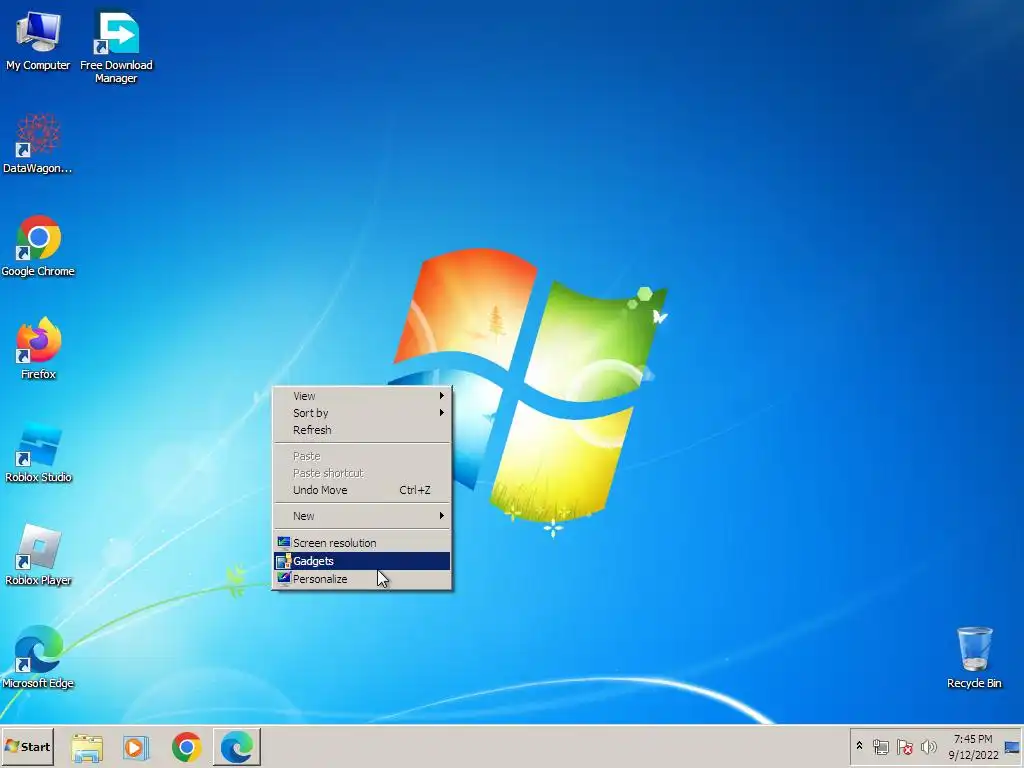
Task: Open the Action Center flag icon
Action: click(904, 747)
